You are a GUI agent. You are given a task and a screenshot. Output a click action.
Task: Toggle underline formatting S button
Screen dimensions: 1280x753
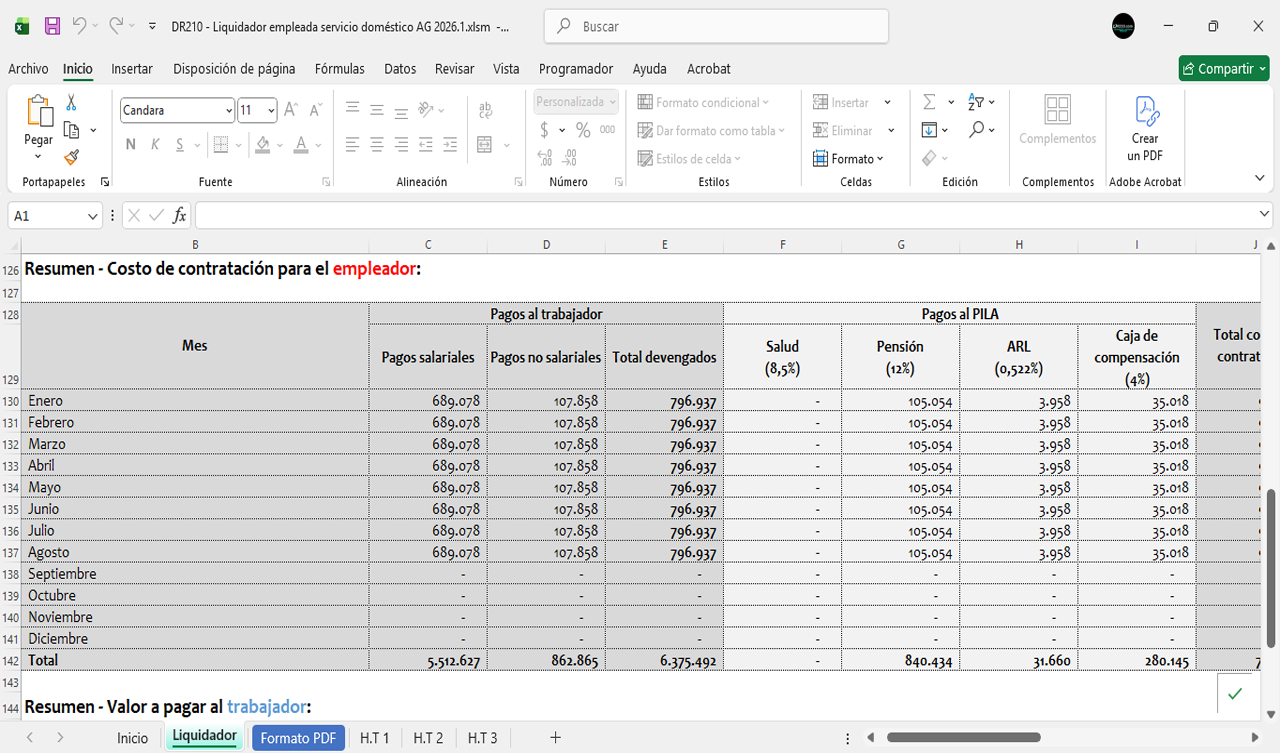pos(180,145)
